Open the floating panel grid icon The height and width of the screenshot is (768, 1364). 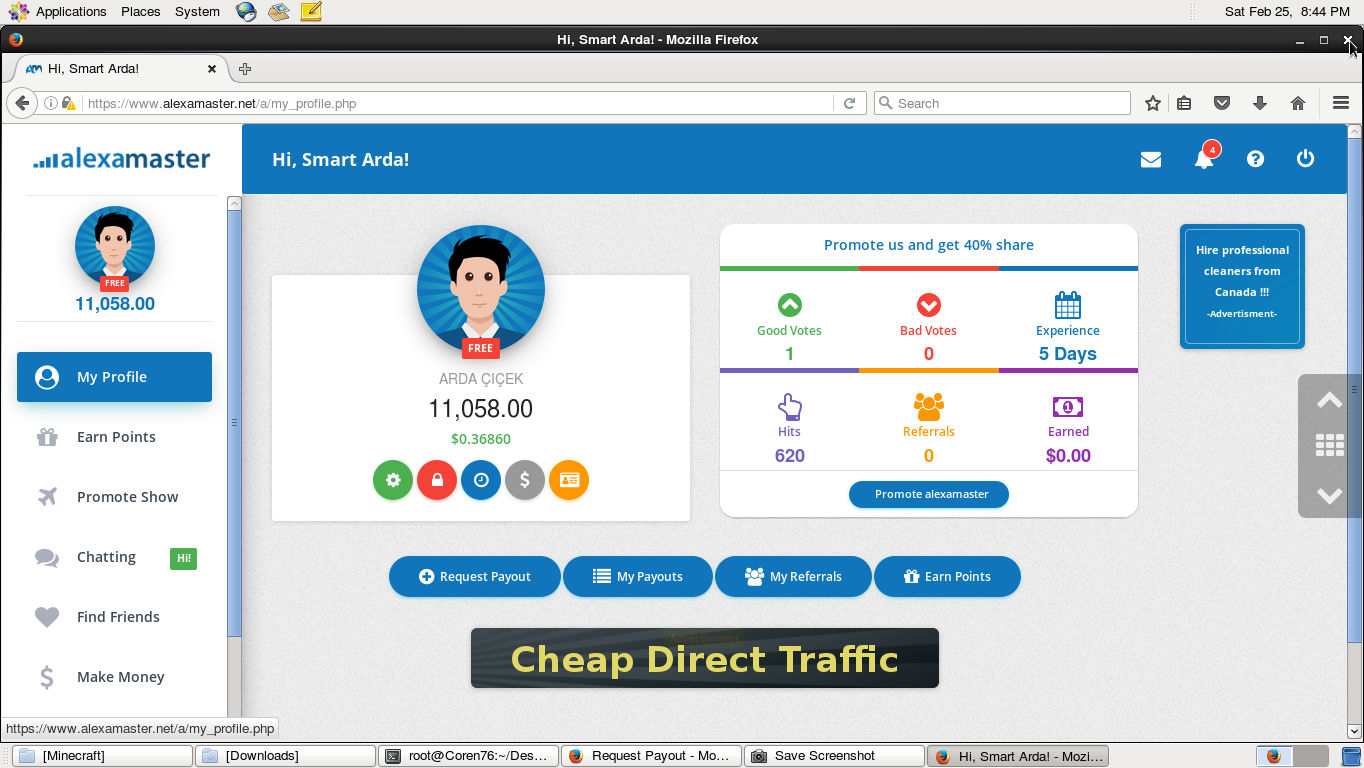click(x=1329, y=446)
